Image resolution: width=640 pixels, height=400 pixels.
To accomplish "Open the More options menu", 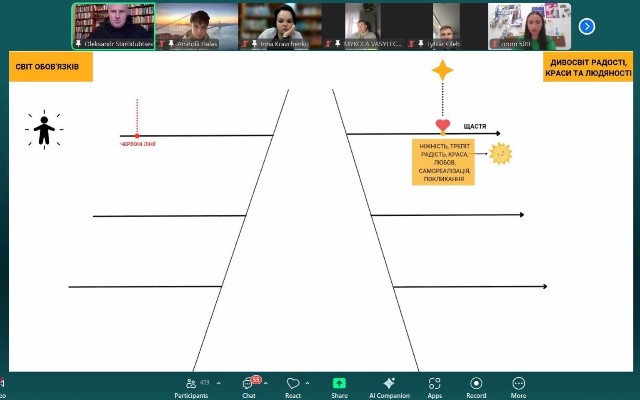I will click(x=518, y=385).
